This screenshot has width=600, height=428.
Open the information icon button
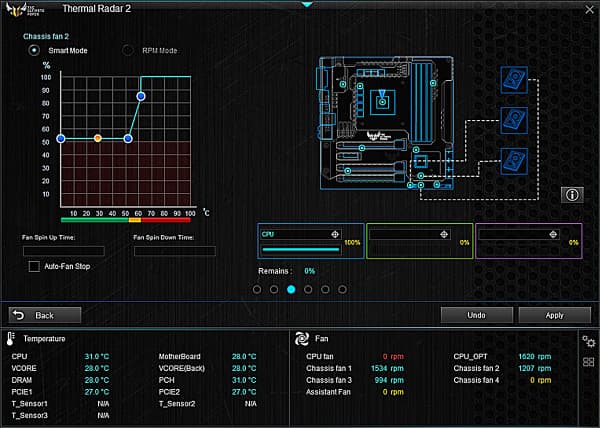[572, 195]
